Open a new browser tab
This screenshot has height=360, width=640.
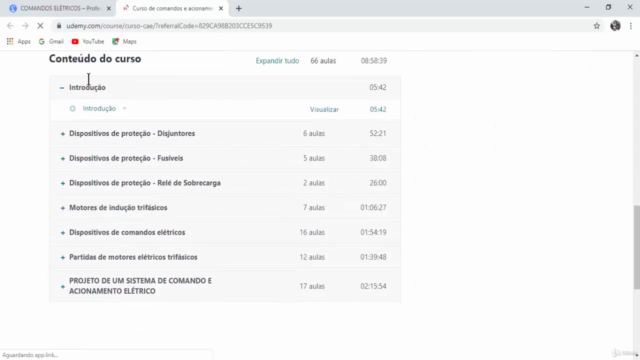click(239, 8)
